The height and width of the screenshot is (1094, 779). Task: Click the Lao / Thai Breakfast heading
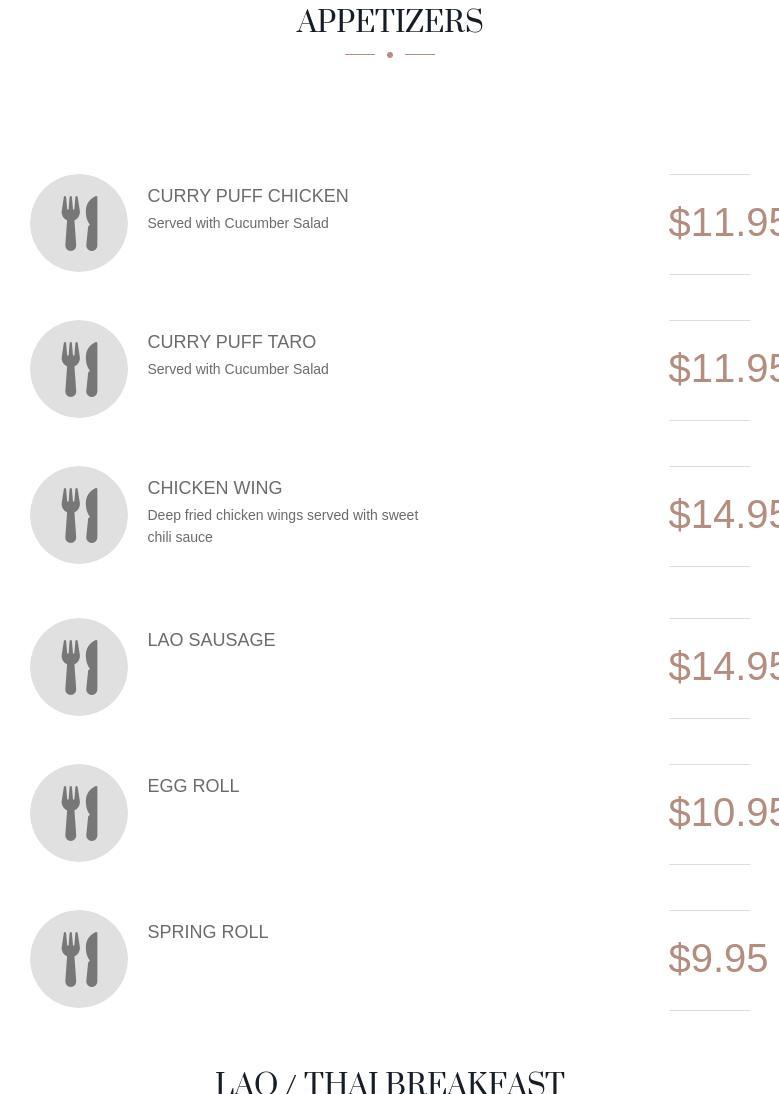point(389,1082)
